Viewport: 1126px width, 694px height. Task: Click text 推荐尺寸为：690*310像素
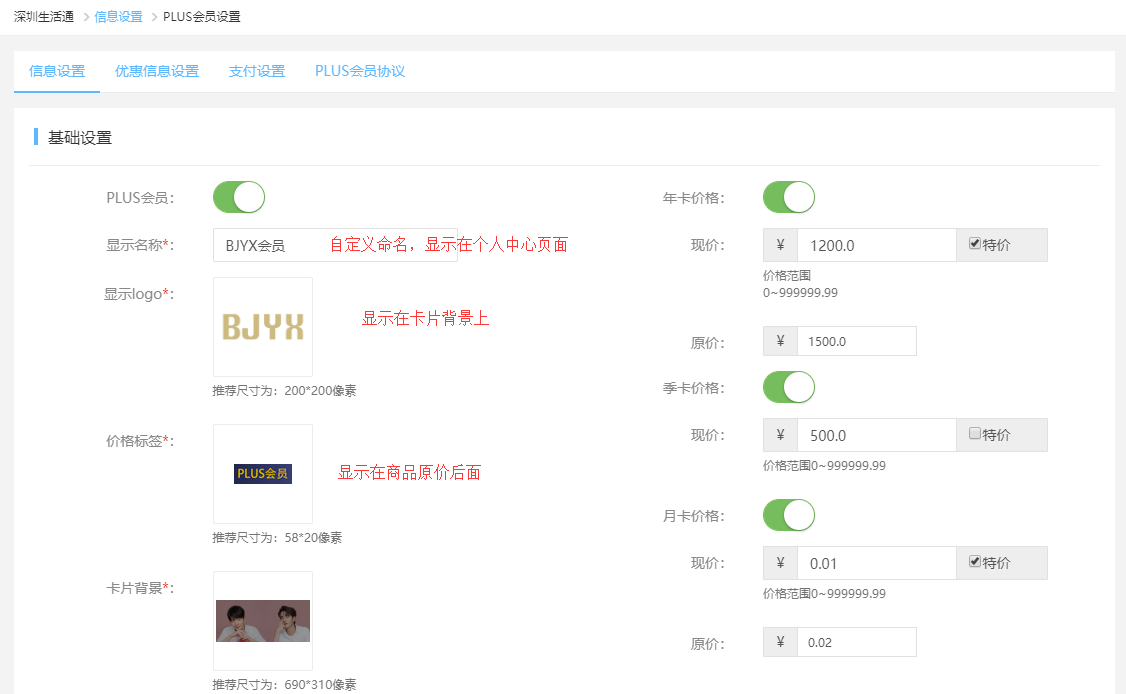pyautogui.click(x=284, y=685)
